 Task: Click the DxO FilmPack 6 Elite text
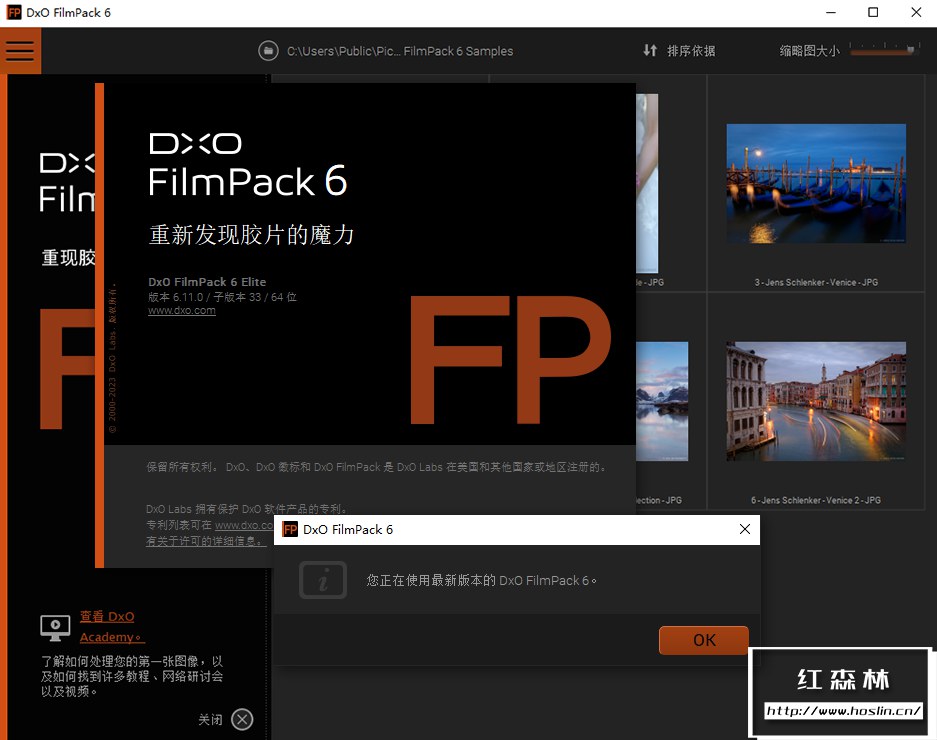pos(207,282)
